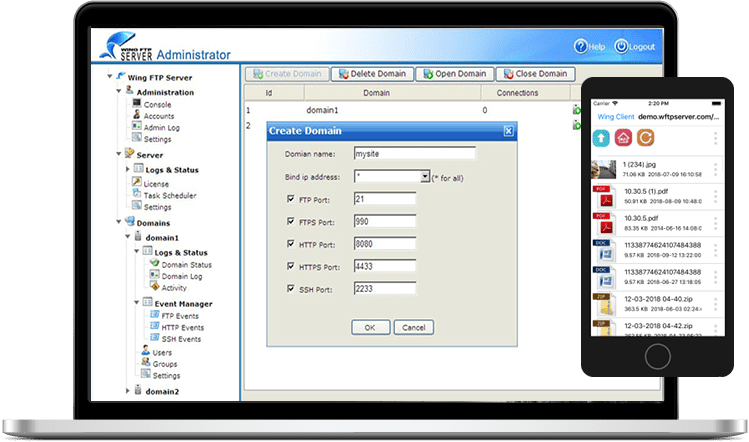Viewport: 749px width, 442px height.
Task: Open SSH Events in Event Manager
Action: [181, 339]
